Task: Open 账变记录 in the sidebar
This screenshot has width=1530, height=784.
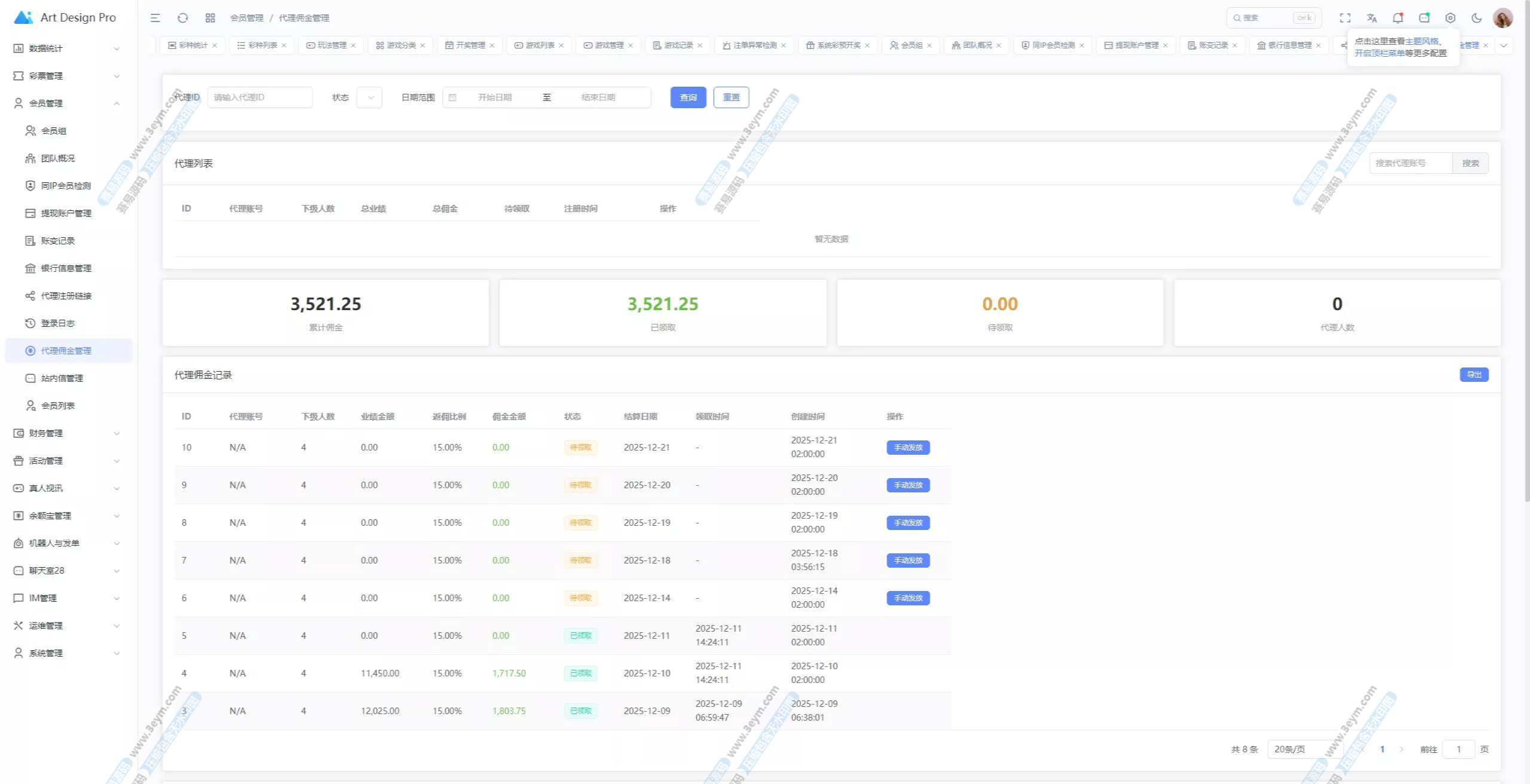Action: pos(58,241)
